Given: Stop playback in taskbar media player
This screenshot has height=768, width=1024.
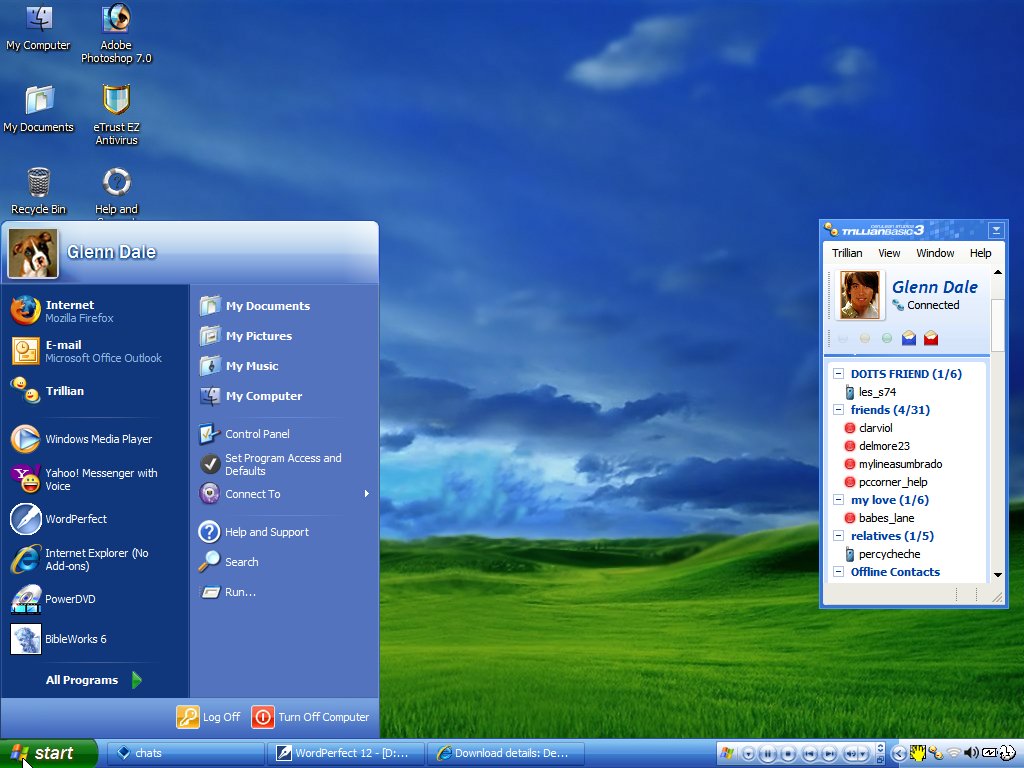Looking at the screenshot, I should (788, 754).
